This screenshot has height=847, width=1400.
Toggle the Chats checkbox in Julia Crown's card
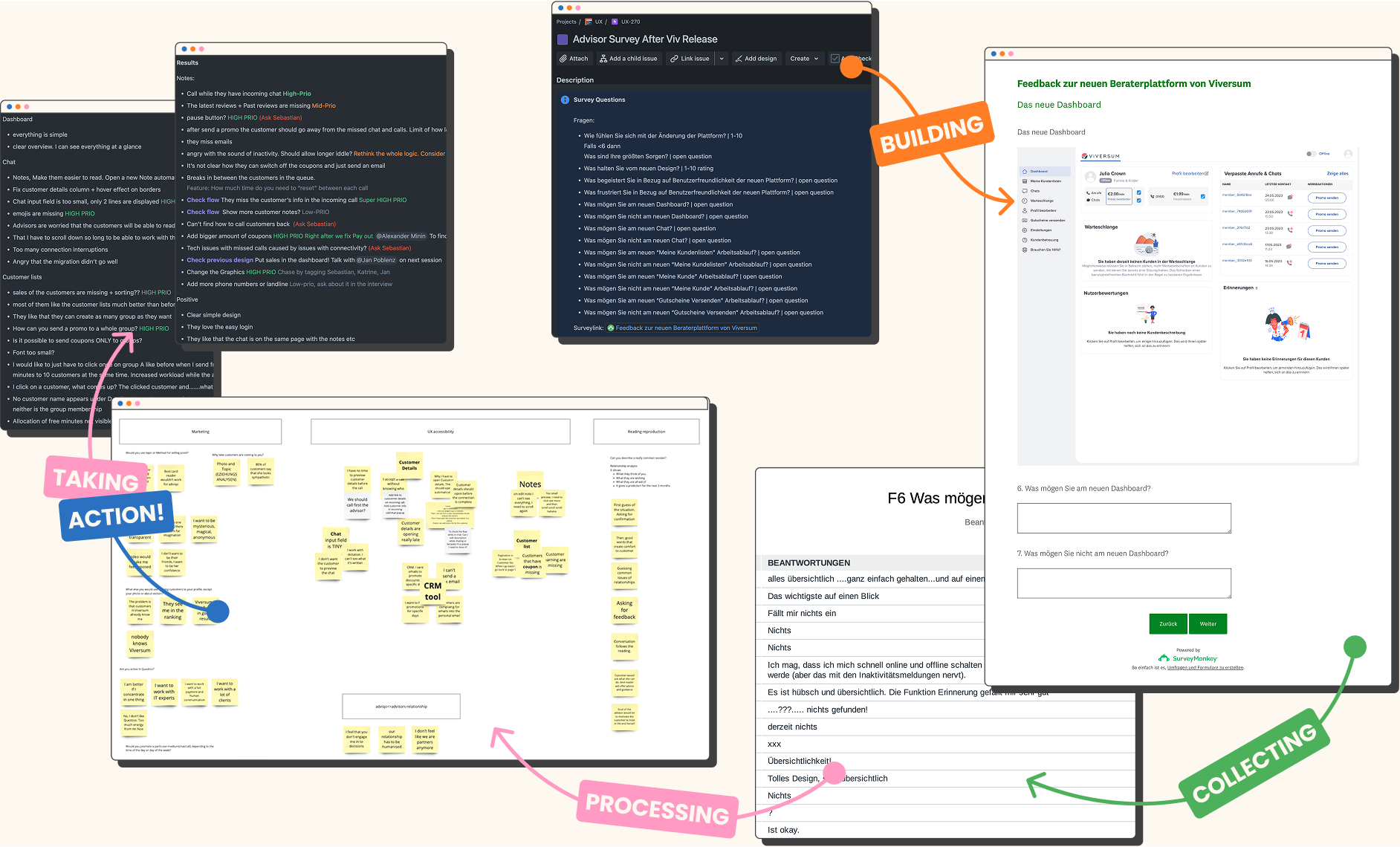(1139, 201)
